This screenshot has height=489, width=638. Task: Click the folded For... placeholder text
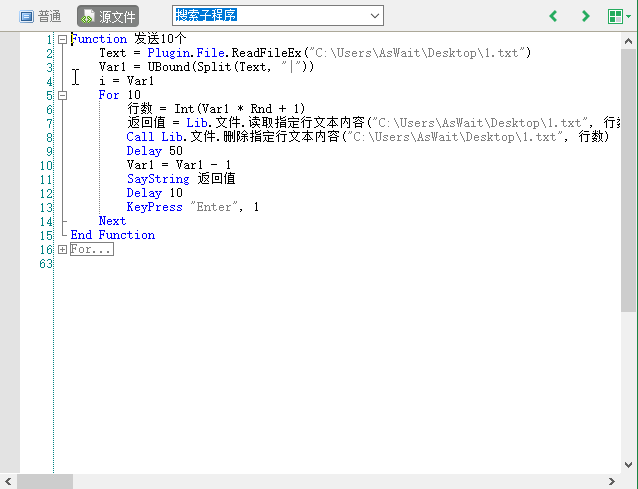[x=91, y=249]
